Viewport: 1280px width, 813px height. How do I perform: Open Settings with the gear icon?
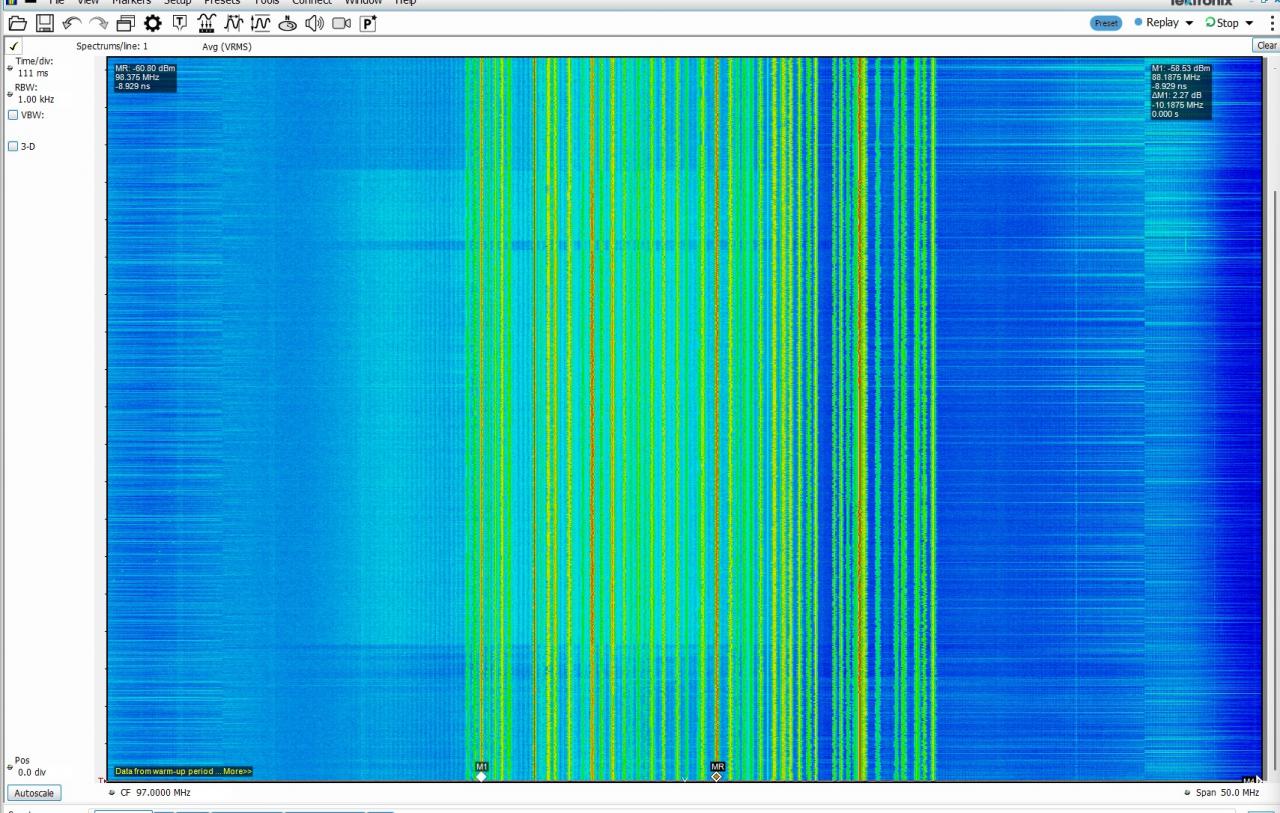pos(152,23)
